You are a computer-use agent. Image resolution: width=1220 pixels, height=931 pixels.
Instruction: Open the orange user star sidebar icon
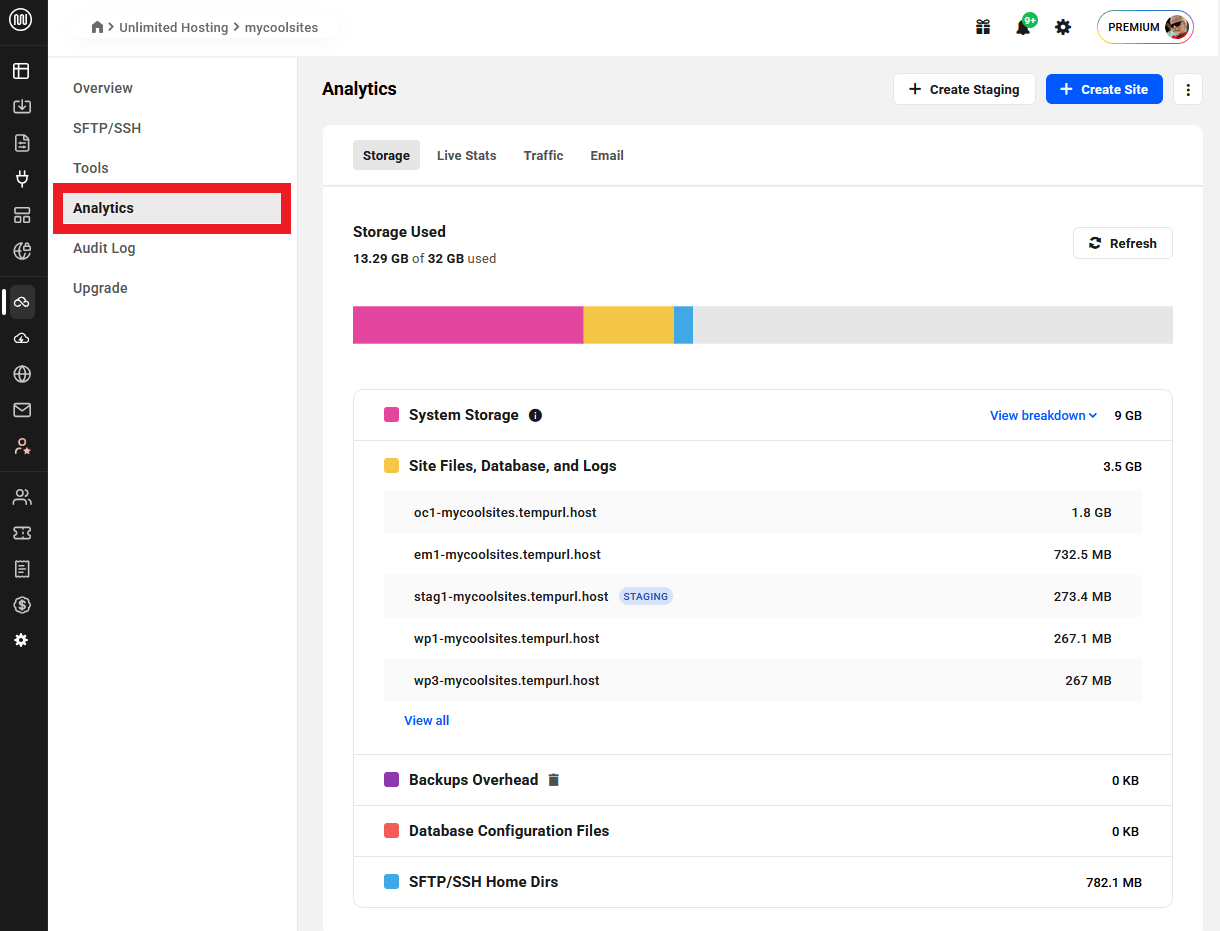click(x=22, y=446)
